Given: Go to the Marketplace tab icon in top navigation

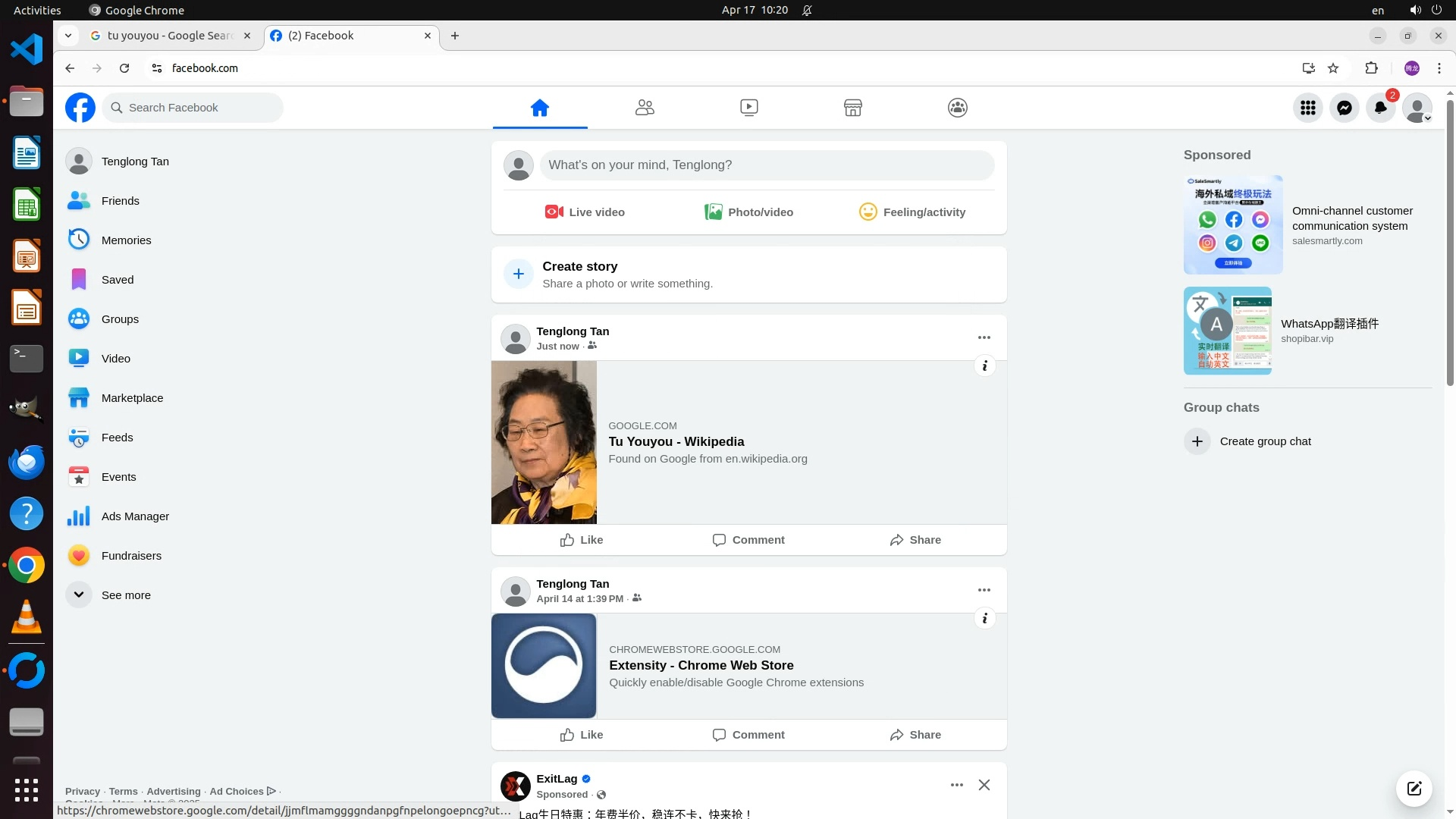Looking at the screenshot, I should pos(852,108).
